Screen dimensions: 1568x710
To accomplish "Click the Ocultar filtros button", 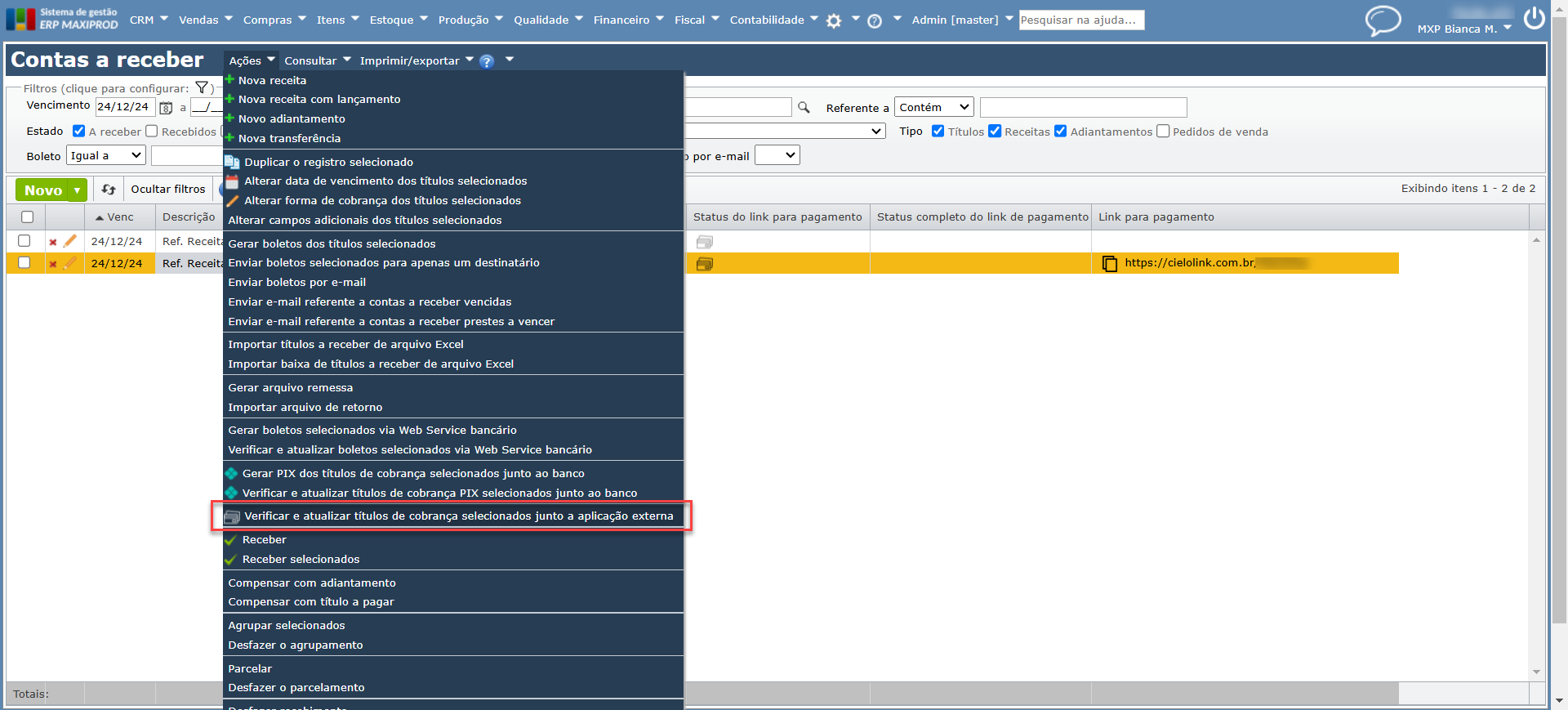I will coord(168,190).
